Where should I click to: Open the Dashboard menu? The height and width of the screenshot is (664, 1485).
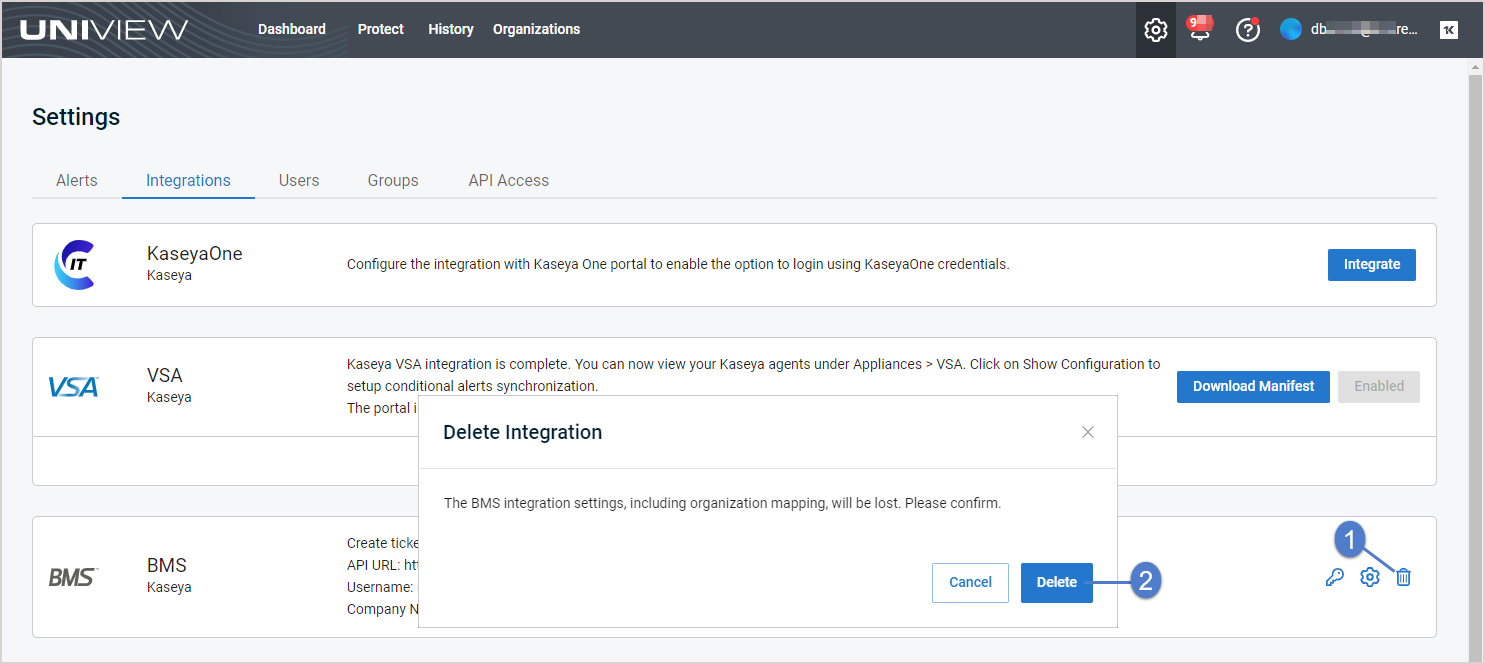click(292, 29)
